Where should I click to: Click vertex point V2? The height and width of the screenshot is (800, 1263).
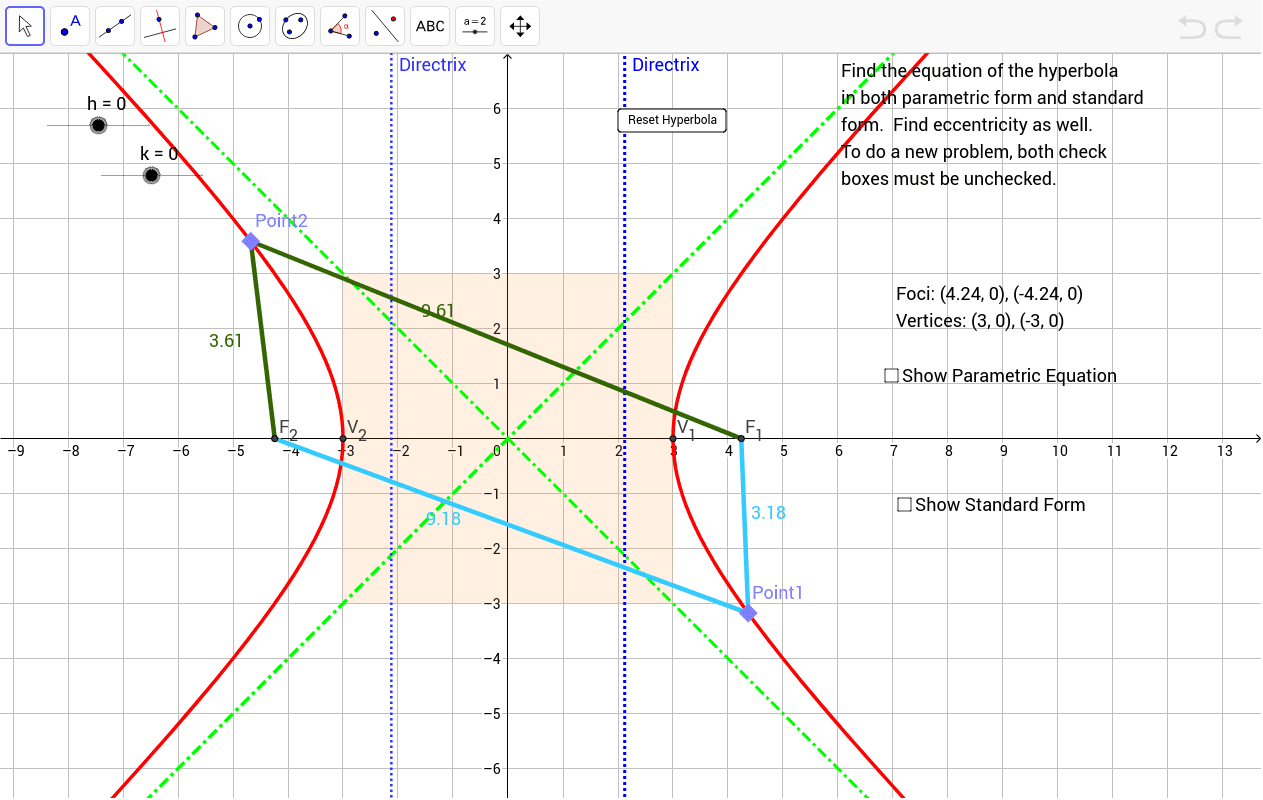pos(343,438)
